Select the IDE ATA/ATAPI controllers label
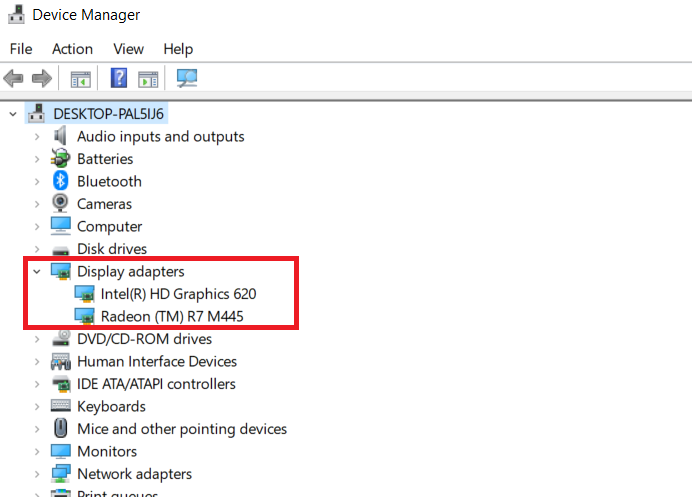692x497 pixels. tap(156, 384)
